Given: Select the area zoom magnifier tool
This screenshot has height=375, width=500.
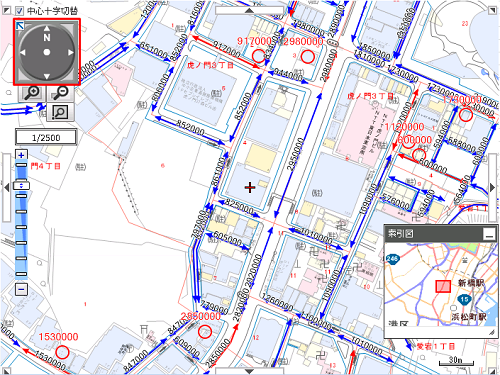Looking at the screenshot, I should 60,112.
